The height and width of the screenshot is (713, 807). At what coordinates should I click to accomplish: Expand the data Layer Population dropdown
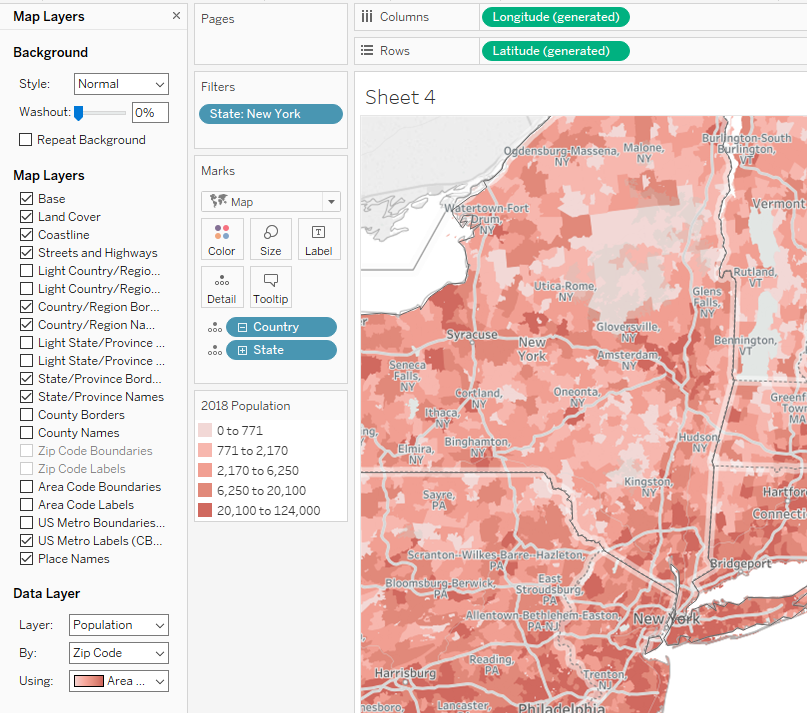pyautogui.click(x=119, y=625)
